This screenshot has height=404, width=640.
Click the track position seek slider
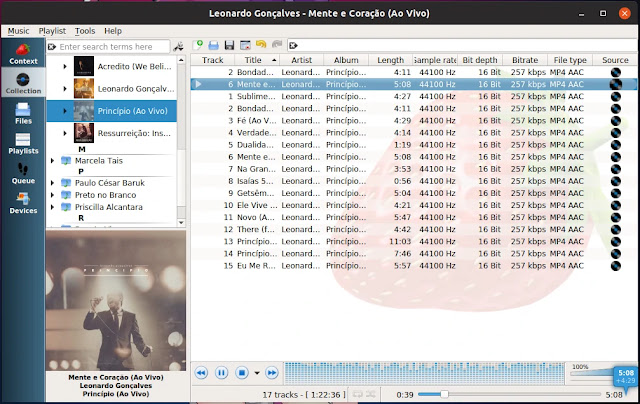tap(509, 394)
